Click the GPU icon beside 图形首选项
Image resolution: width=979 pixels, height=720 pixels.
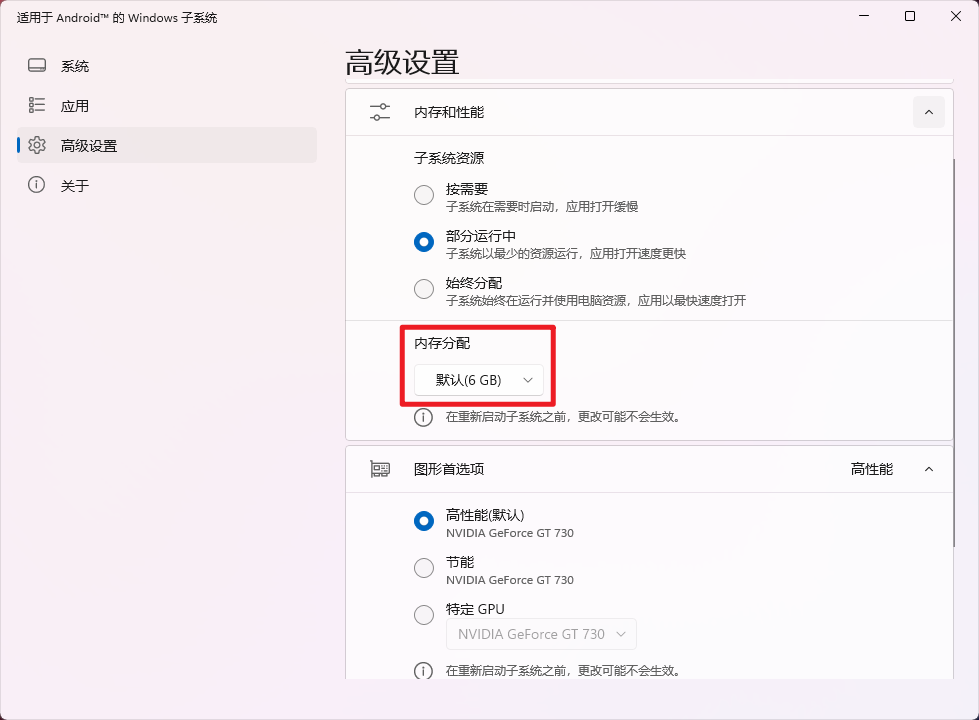coord(379,468)
